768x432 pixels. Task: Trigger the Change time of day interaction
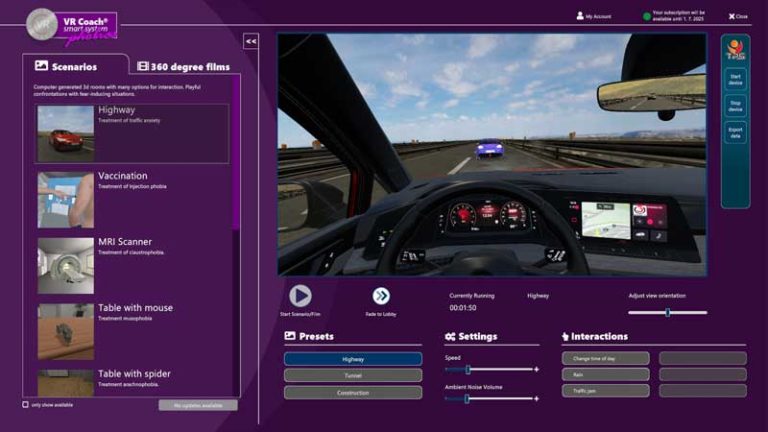[x=605, y=359]
